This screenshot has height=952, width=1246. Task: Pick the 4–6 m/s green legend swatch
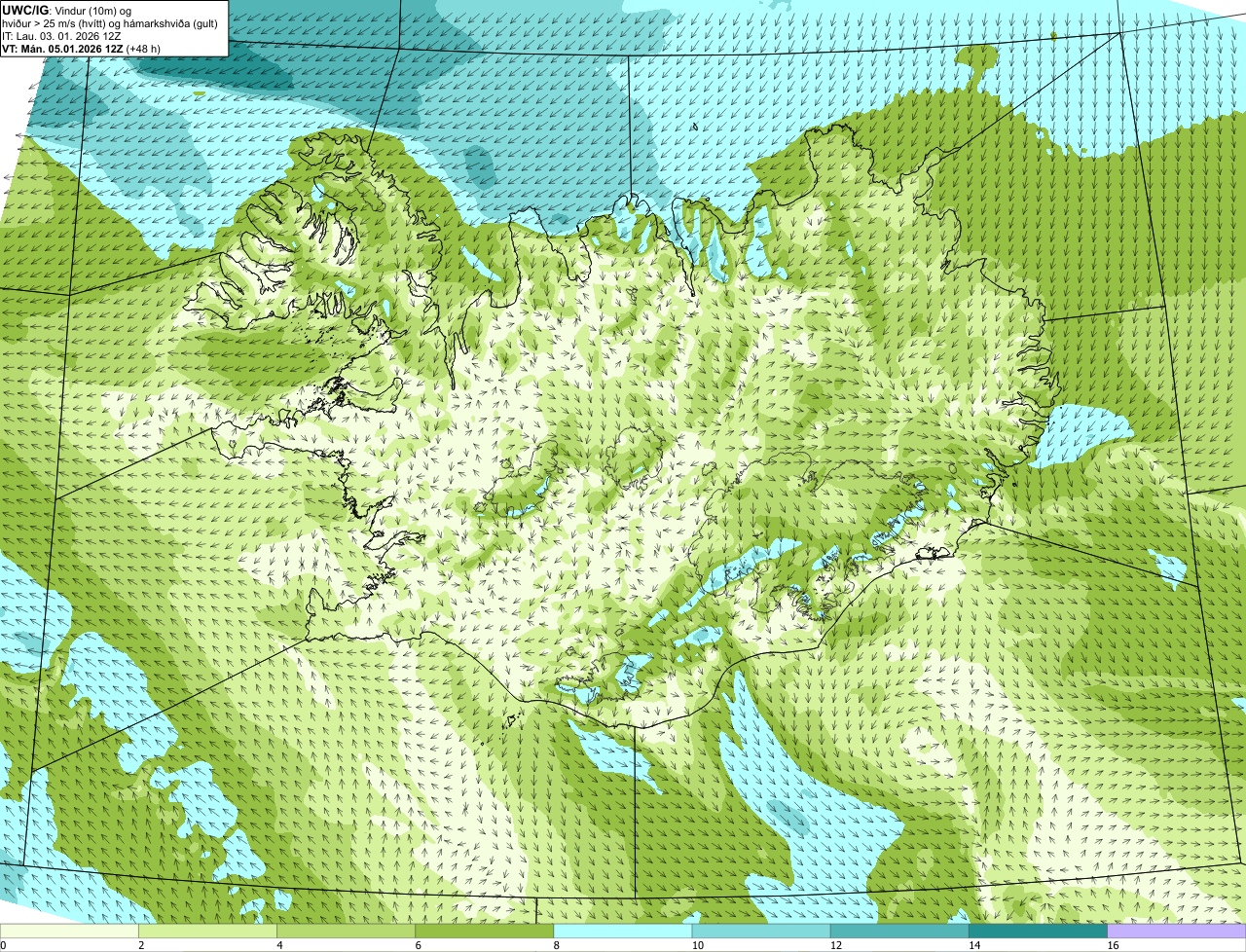(x=348, y=931)
